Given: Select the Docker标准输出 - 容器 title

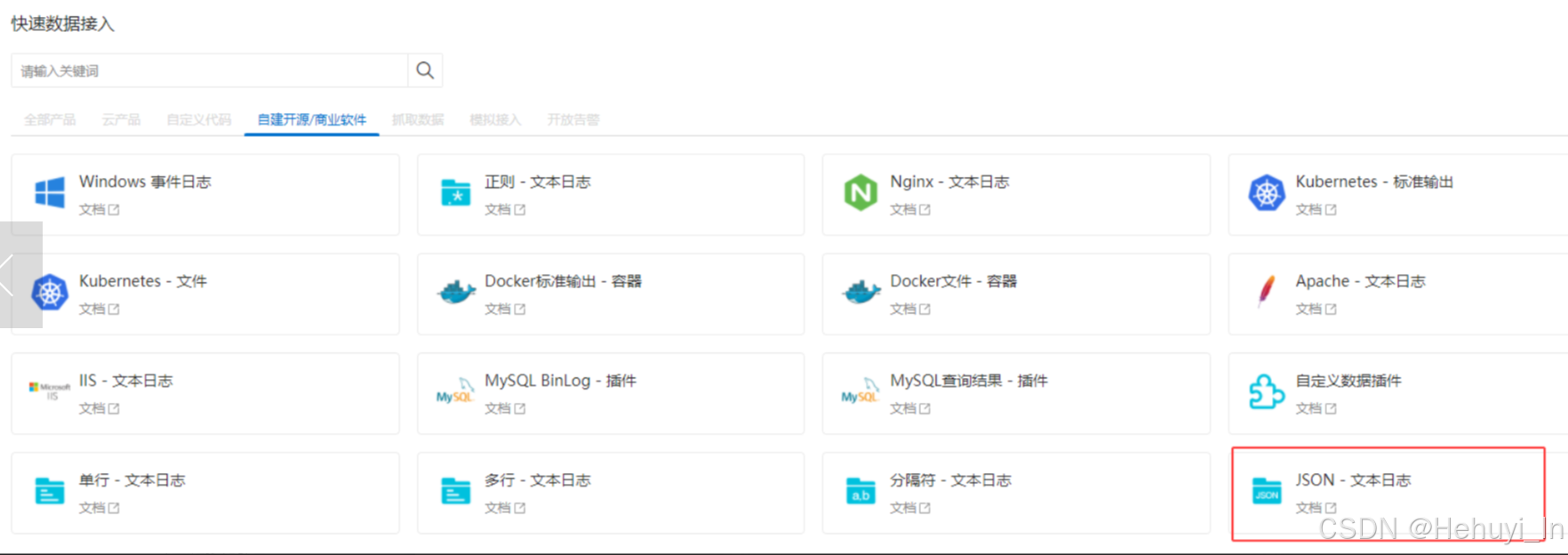Looking at the screenshot, I should 563,281.
